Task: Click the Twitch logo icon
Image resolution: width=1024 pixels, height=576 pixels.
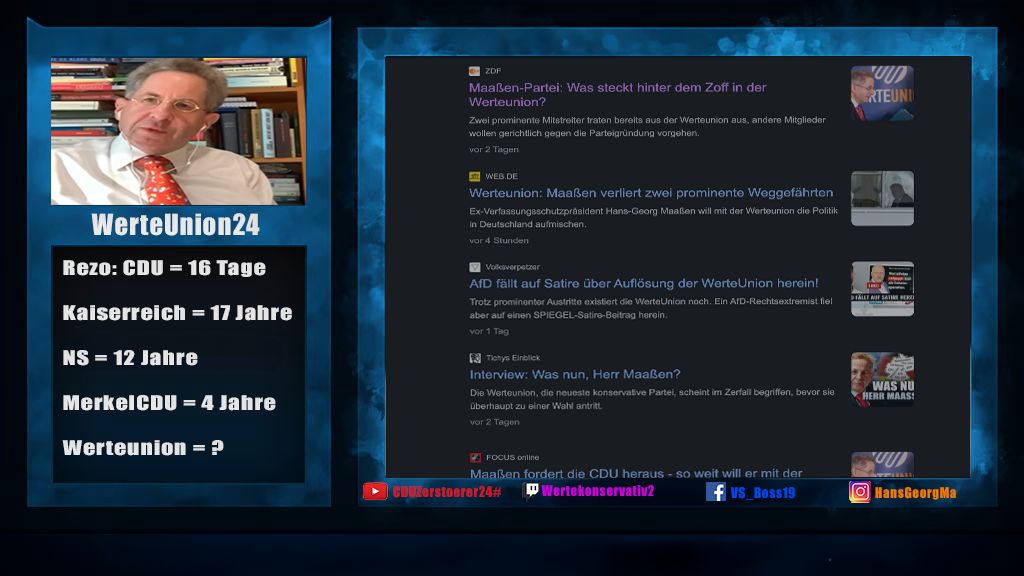Action: click(532, 490)
